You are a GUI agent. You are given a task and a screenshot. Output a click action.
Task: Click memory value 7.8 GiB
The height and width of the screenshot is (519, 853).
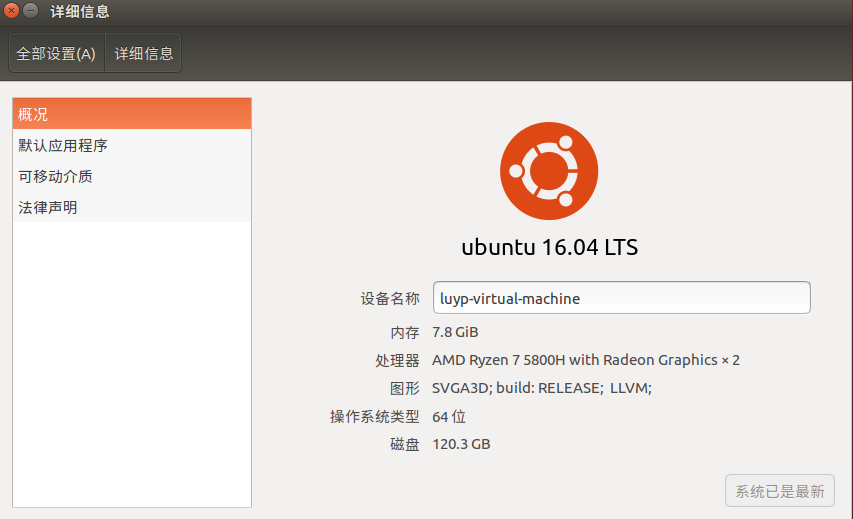455,332
